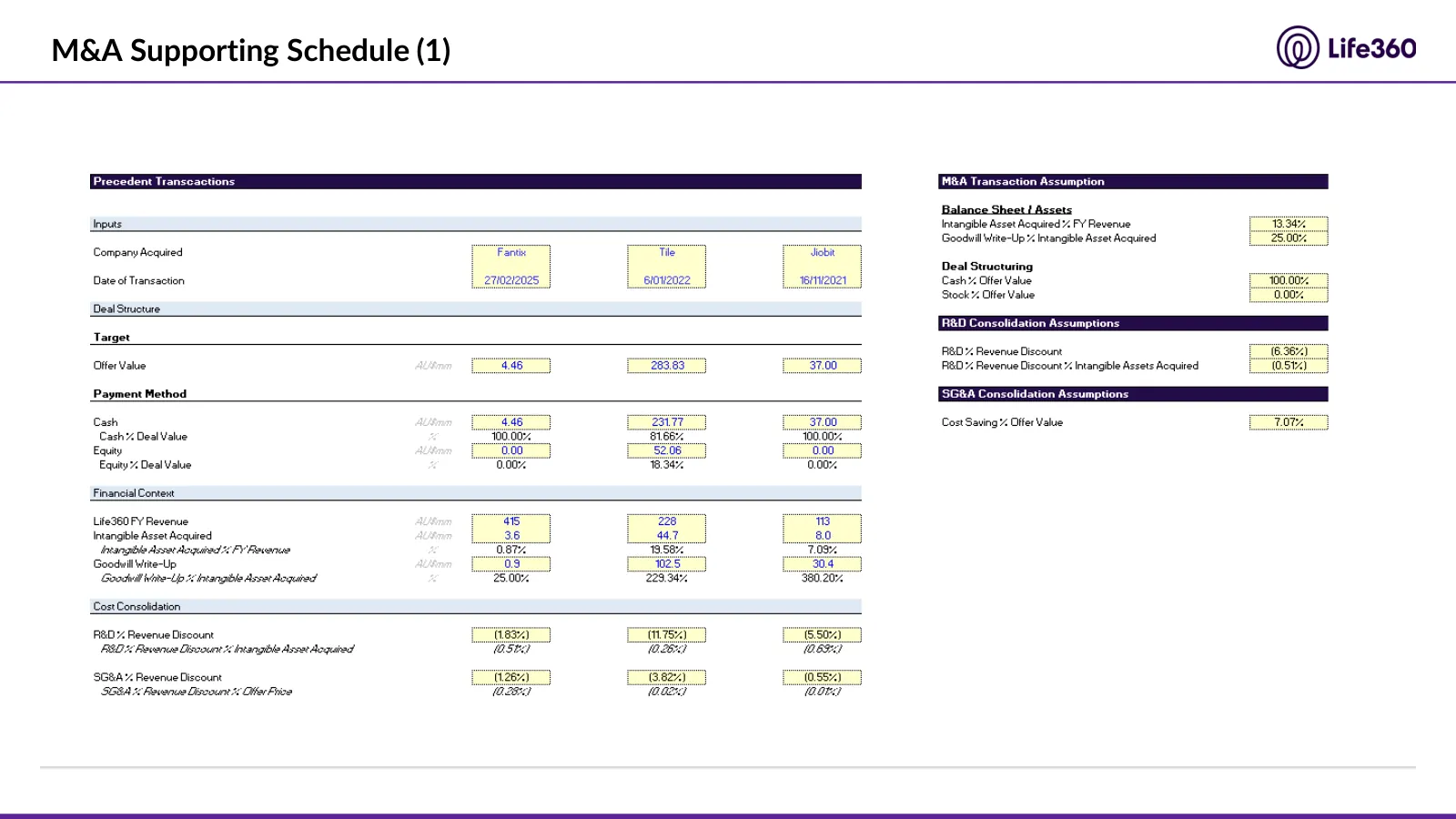The width and height of the screenshot is (1456, 819).
Task: Select the Company Acquired row label
Action: (x=137, y=252)
